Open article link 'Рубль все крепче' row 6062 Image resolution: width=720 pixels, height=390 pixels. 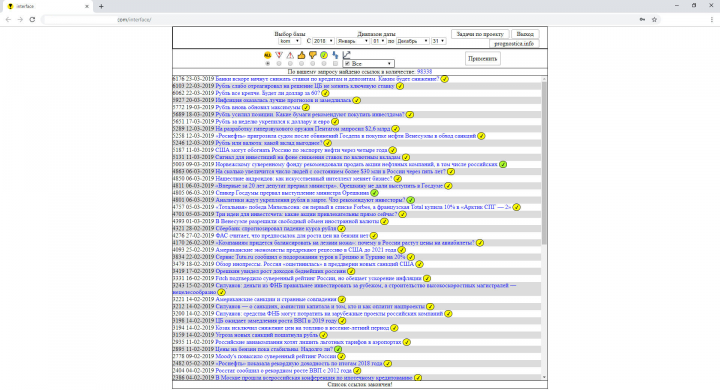pos(268,93)
